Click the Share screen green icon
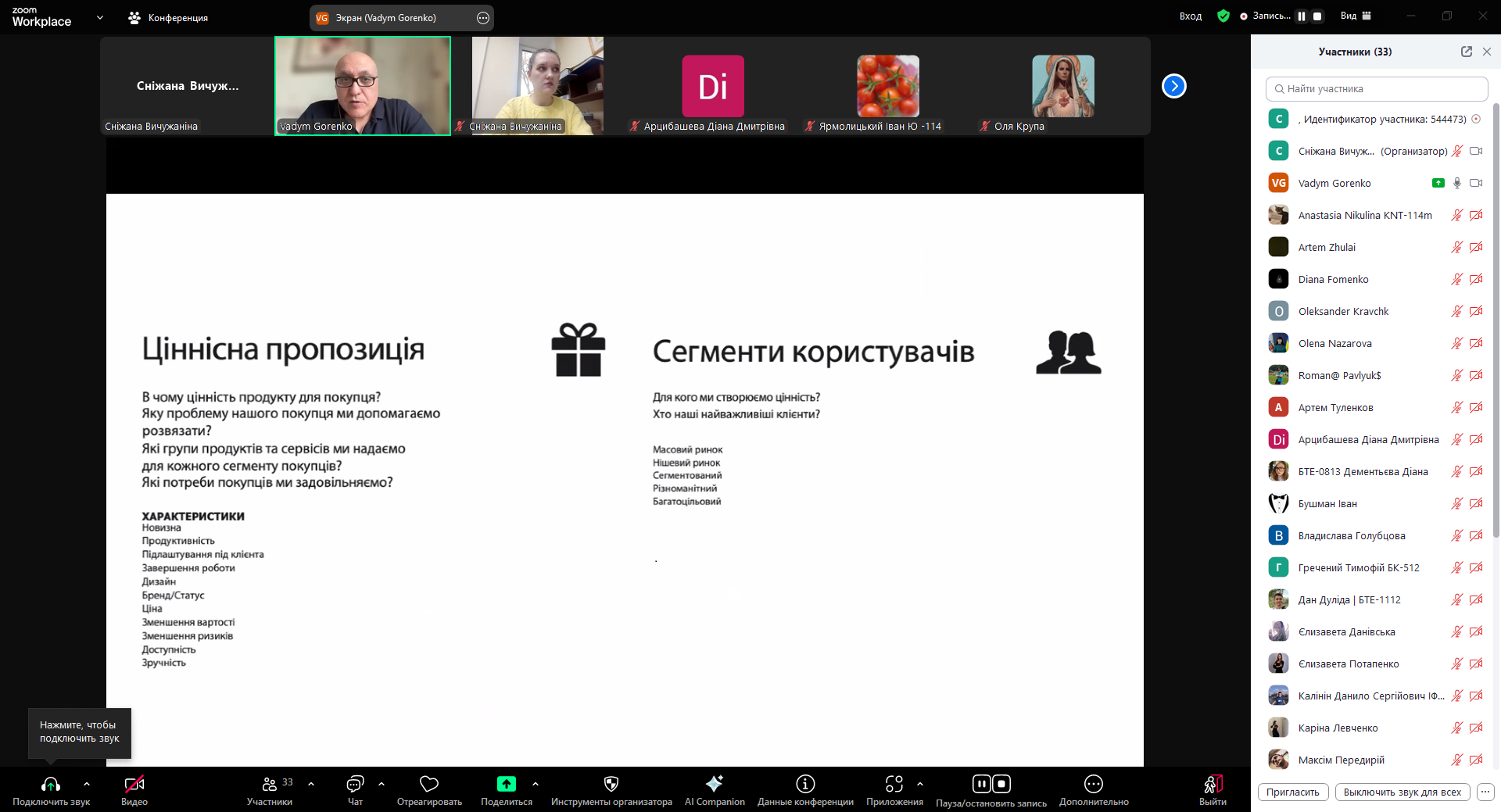1501x812 pixels. coord(506,784)
